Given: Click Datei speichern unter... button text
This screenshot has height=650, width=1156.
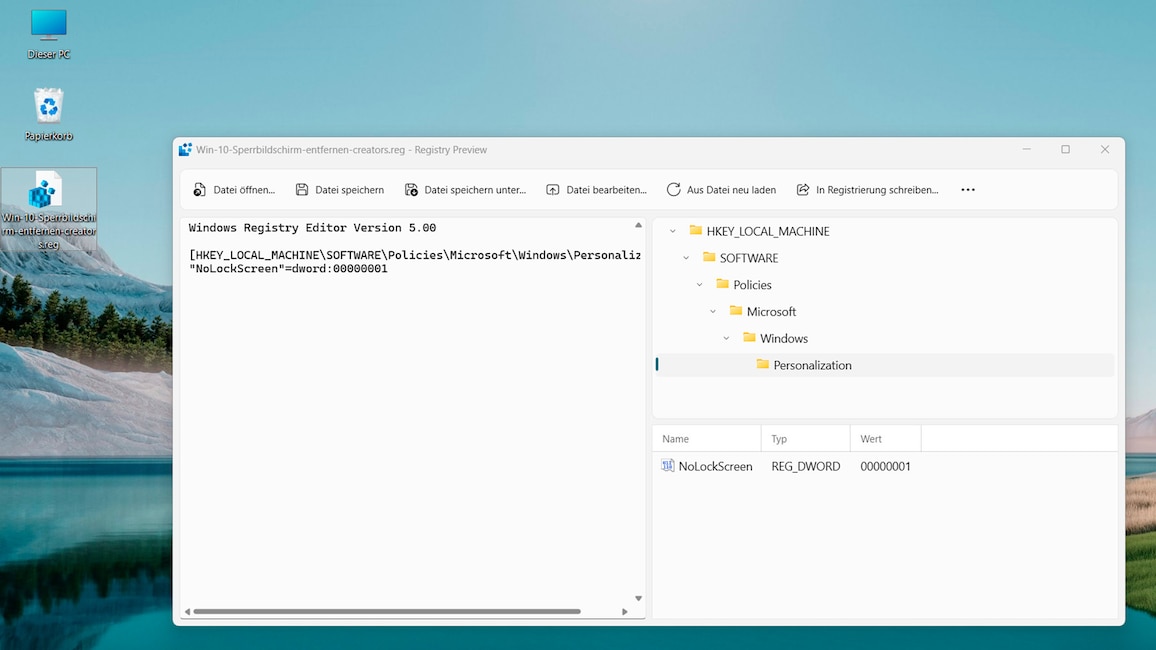Looking at the screenshot, I should click(475, 190).
